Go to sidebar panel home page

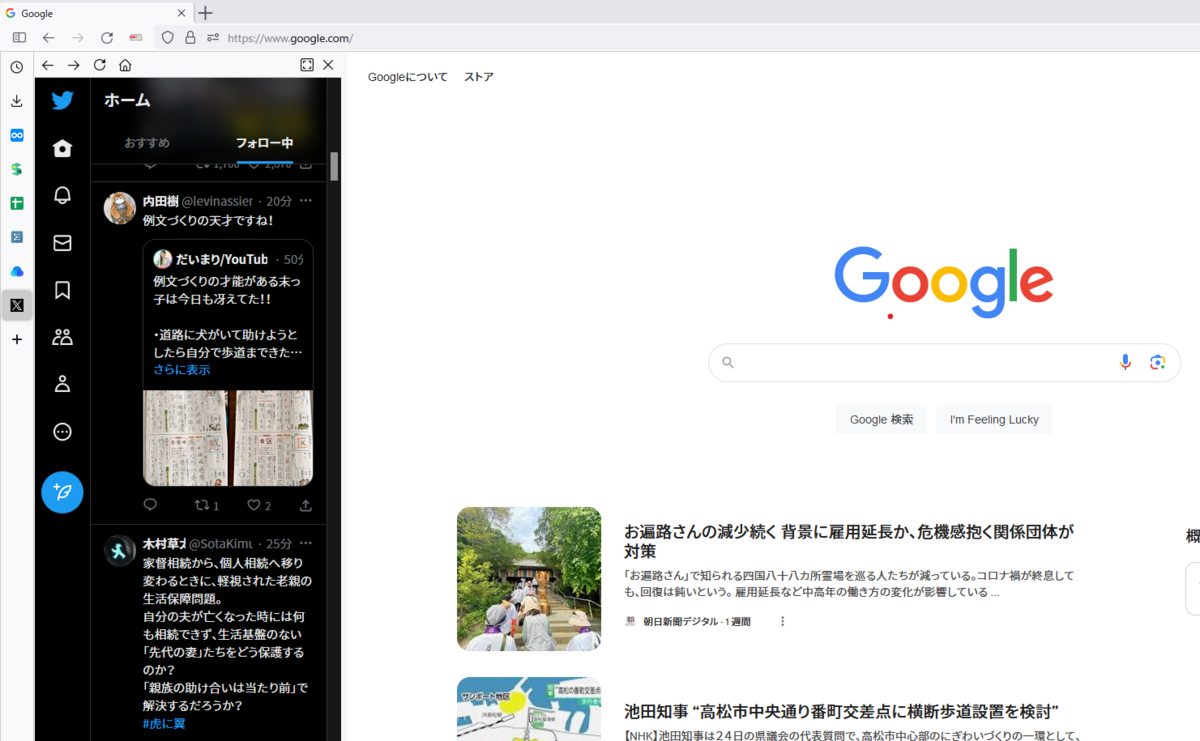125,65
